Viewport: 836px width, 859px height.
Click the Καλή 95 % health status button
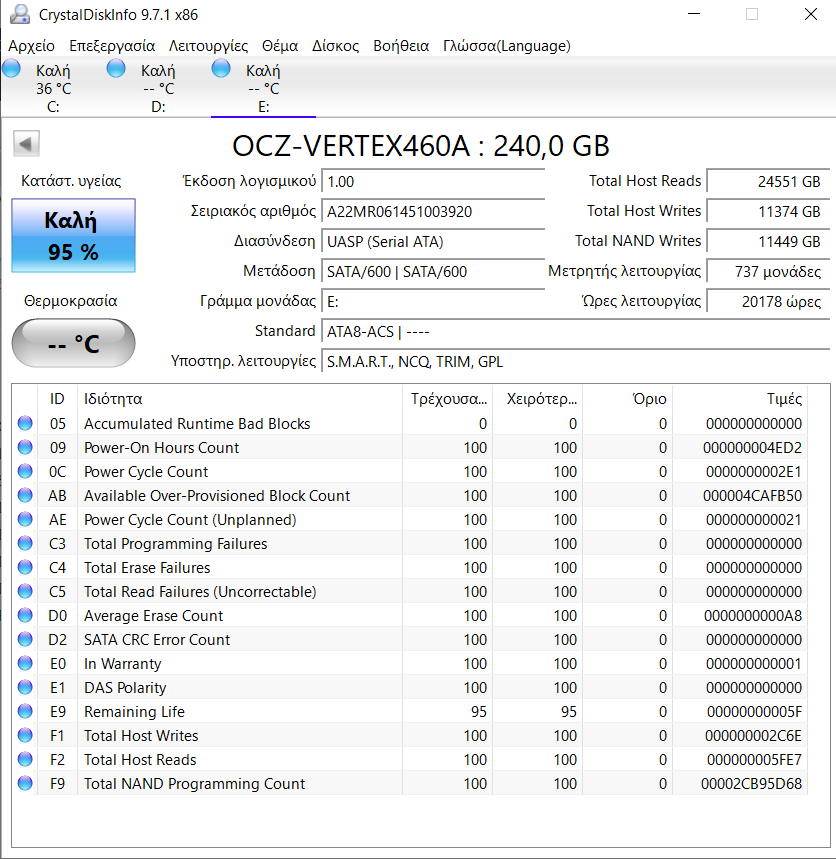coord(73,236)
